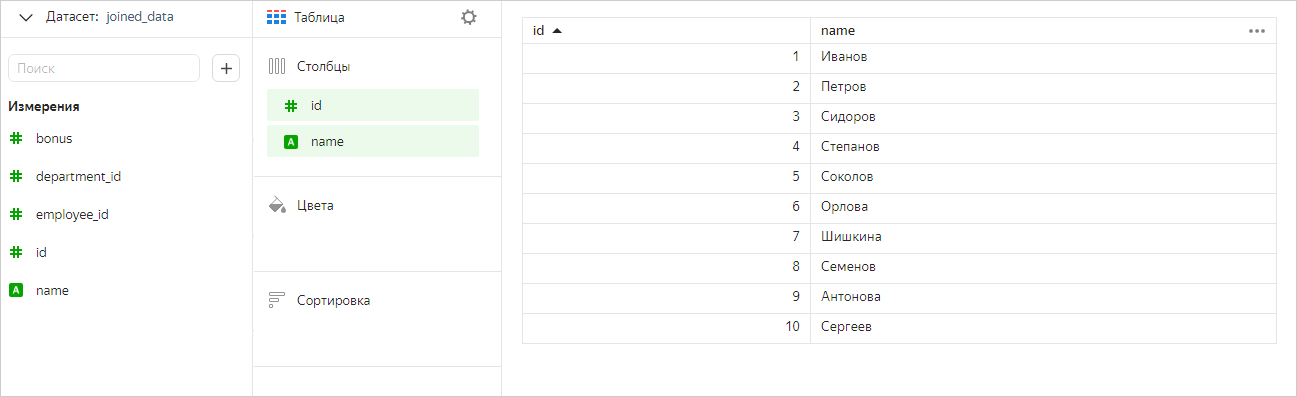Click the Столбцы columns section icon
The image size is (1297, 397).
pyautogui.click(x=277, y=66)
